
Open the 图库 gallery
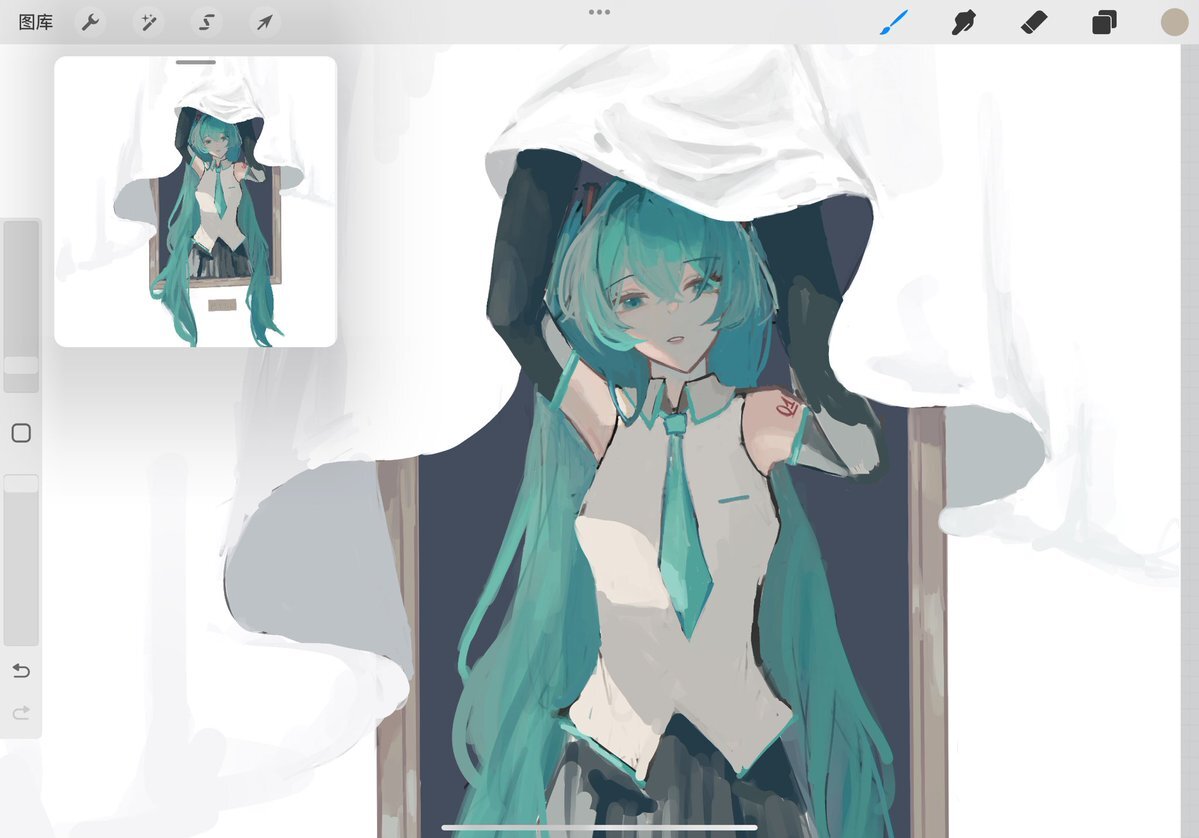tap(35, 22)
